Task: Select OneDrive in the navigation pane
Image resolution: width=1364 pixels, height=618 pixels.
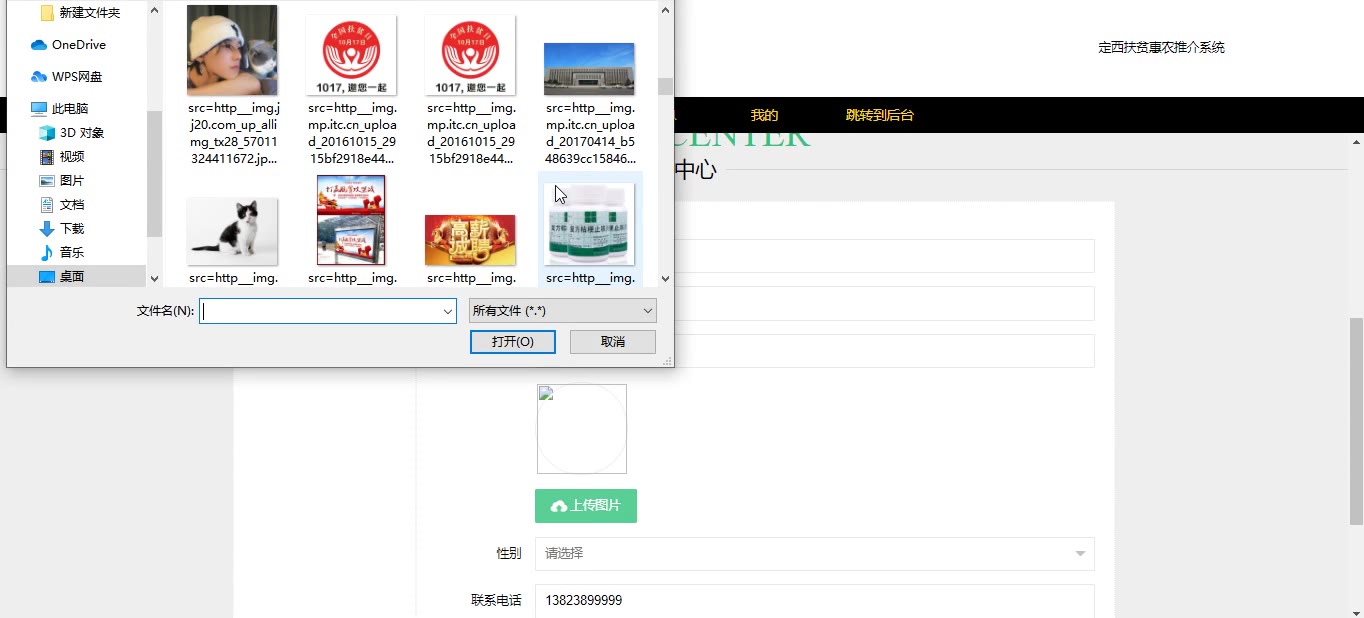Action: [78, 45]
